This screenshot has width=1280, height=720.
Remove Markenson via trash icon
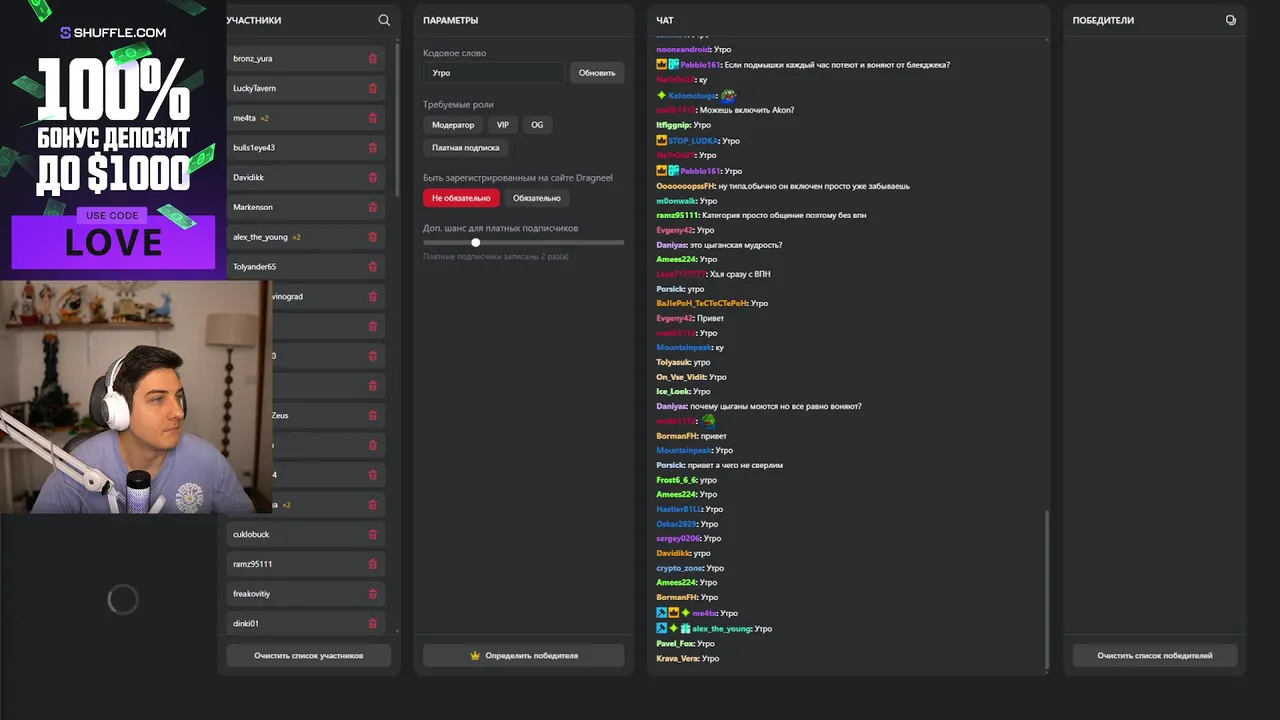373,207
